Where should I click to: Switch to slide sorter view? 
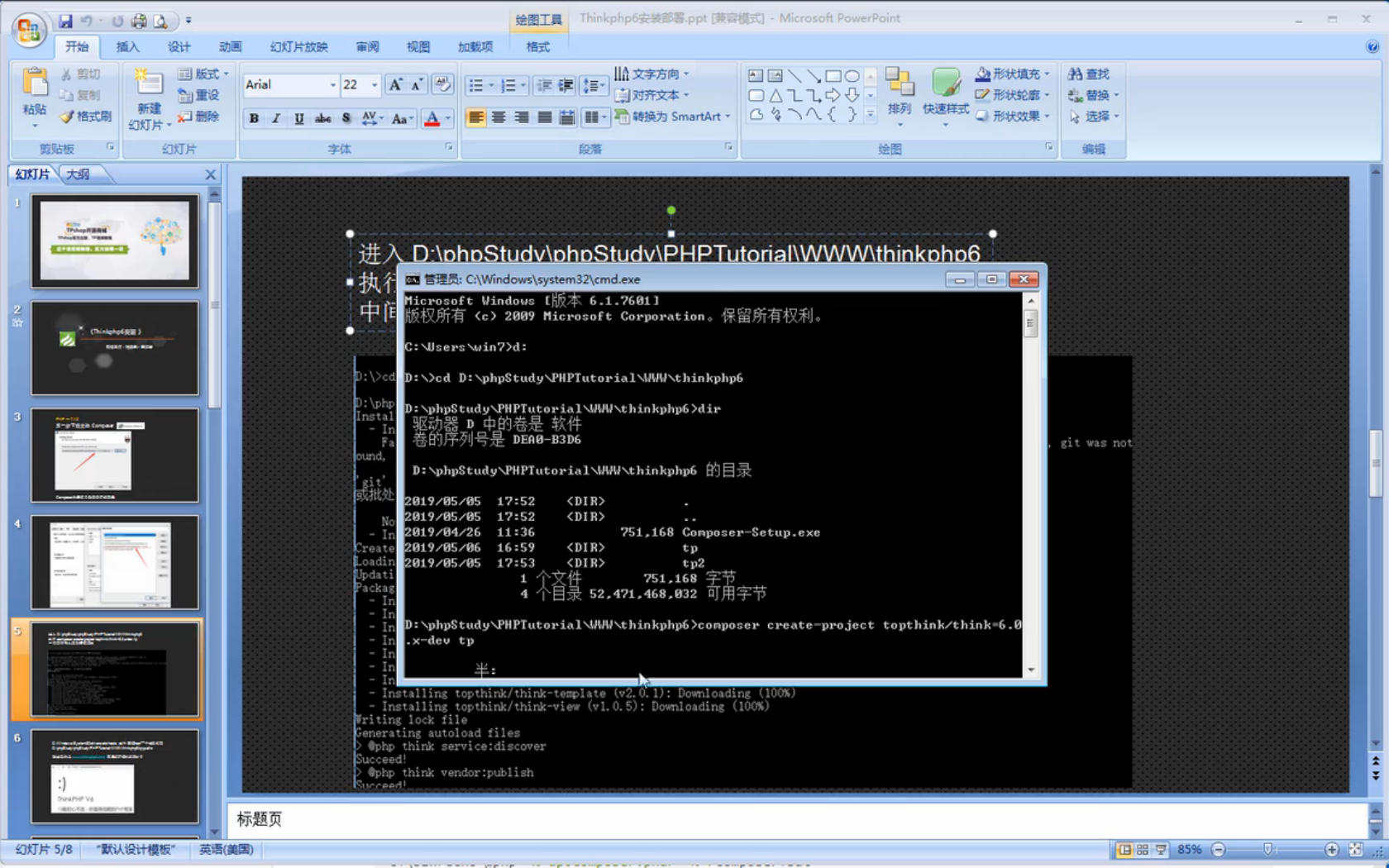[x=1143, y=850]
